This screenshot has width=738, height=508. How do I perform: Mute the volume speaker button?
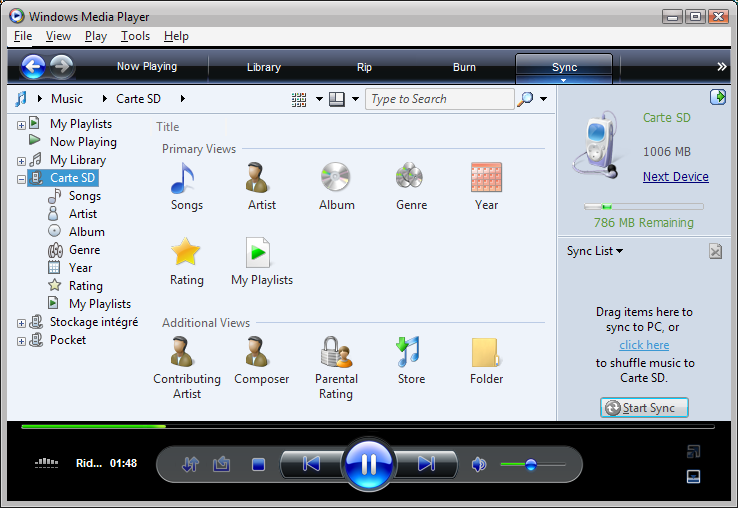click(479, 465)
